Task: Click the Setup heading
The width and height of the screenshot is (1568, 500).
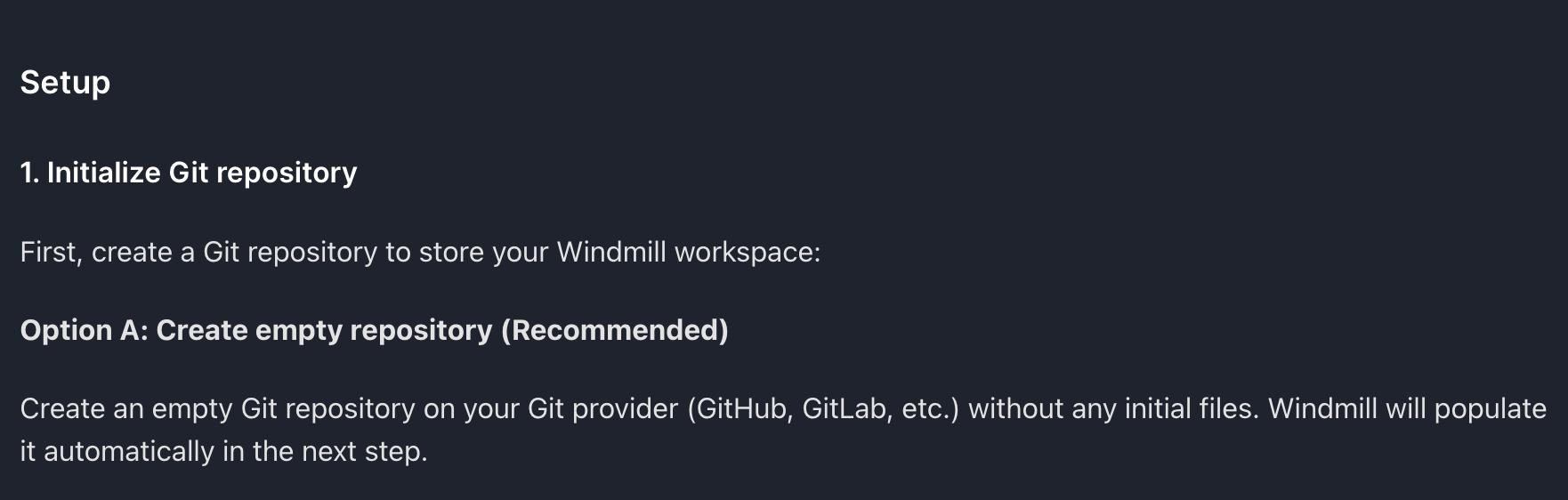Action: point(65,83)
